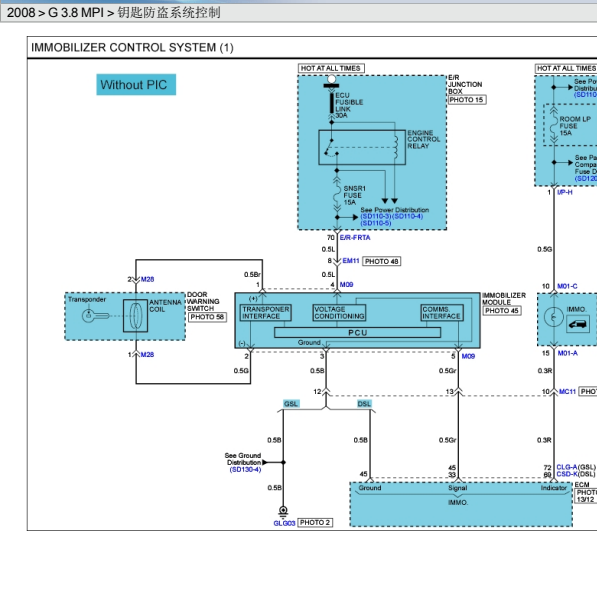The image size is (597, 603).
Task: Click the transponder key icon
Action: pyautogui.click(x=95, y=316)
